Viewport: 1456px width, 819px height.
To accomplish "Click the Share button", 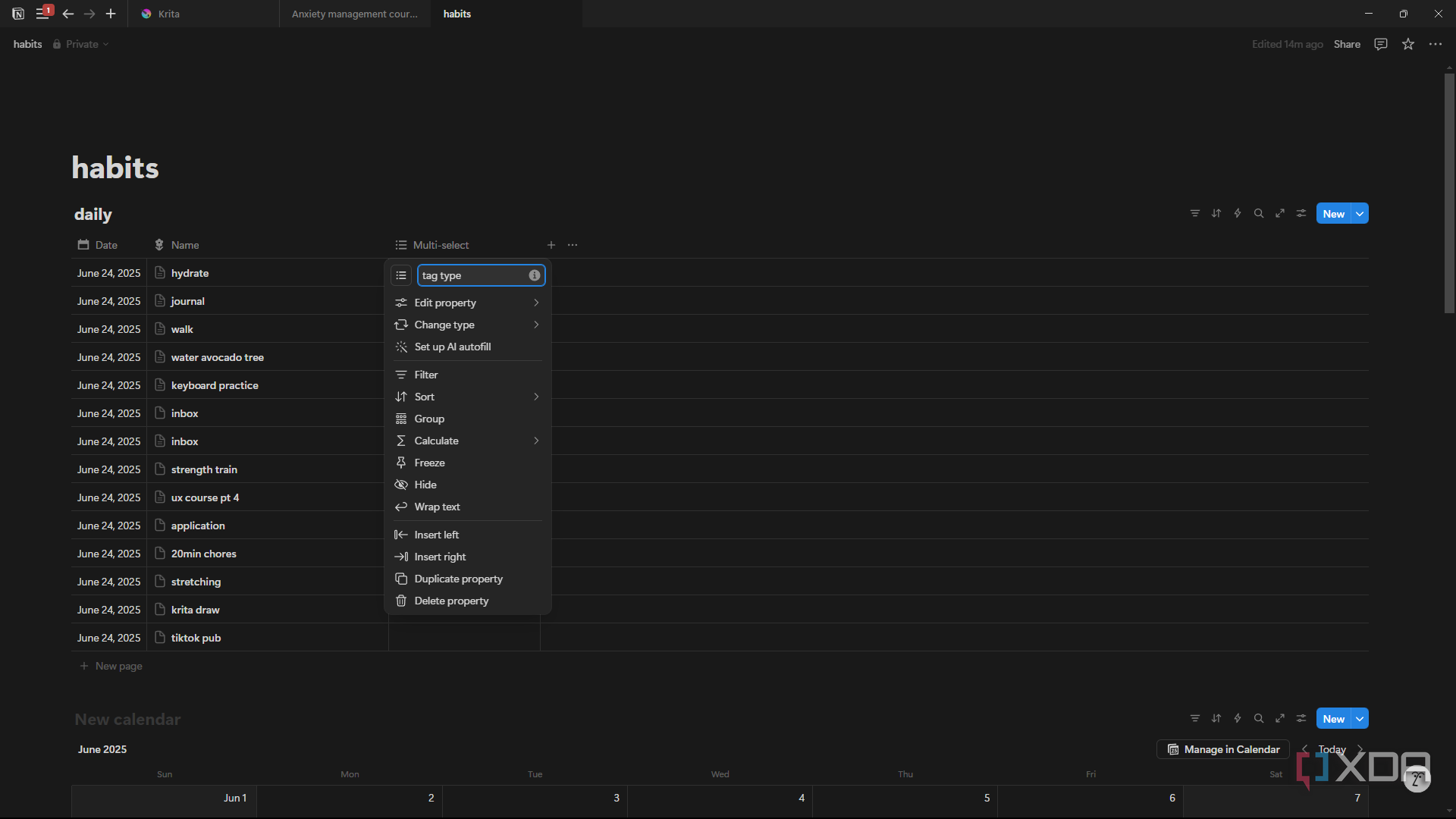I will pos(1347,44).
